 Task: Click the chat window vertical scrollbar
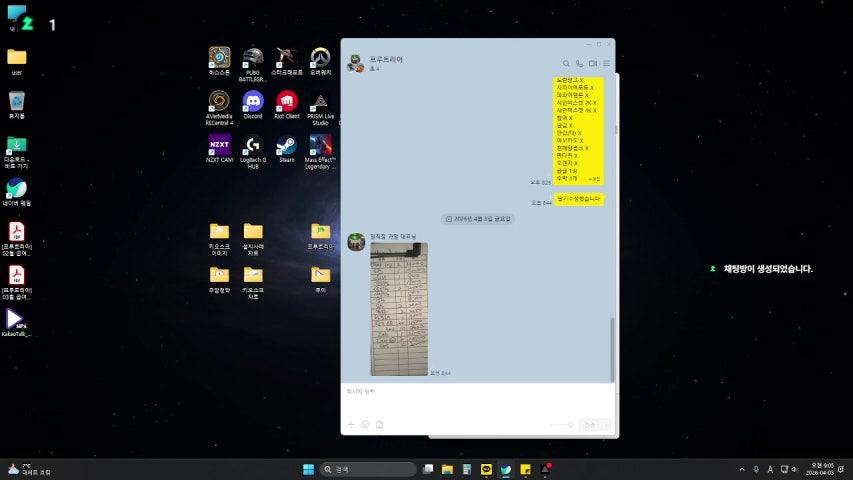tap(613, 348)
